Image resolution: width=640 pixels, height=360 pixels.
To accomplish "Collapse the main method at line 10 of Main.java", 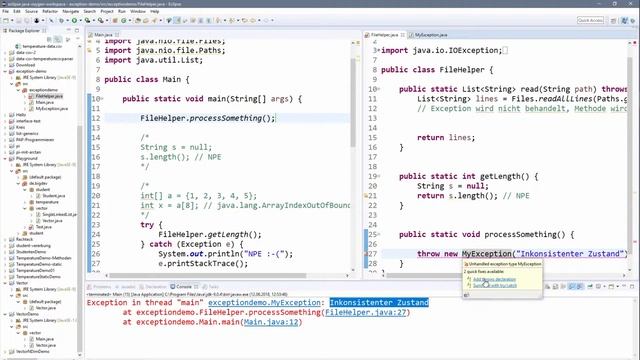I will 102,99.
